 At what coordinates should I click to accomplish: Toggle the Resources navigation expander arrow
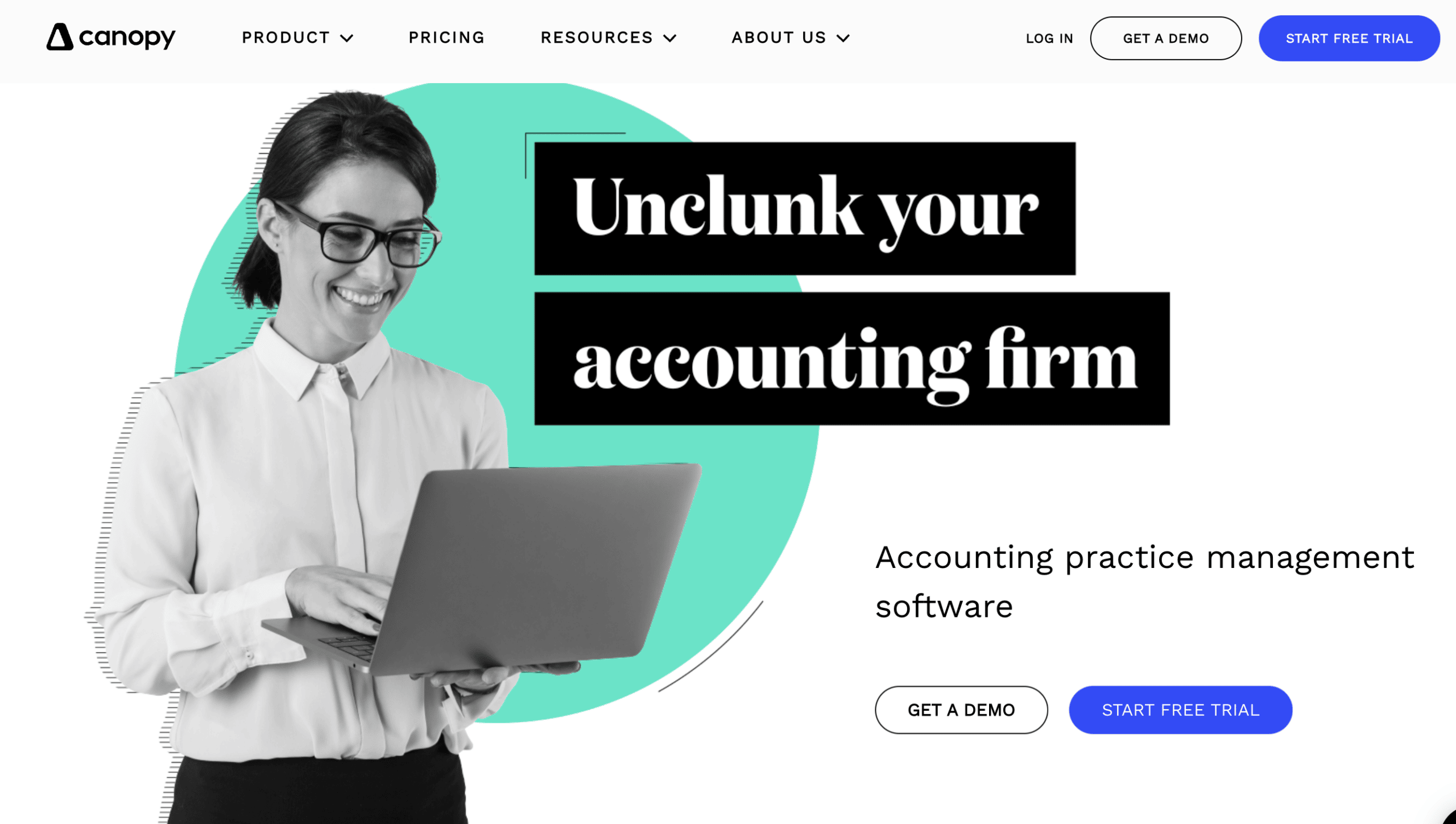[x=671, y=38]
